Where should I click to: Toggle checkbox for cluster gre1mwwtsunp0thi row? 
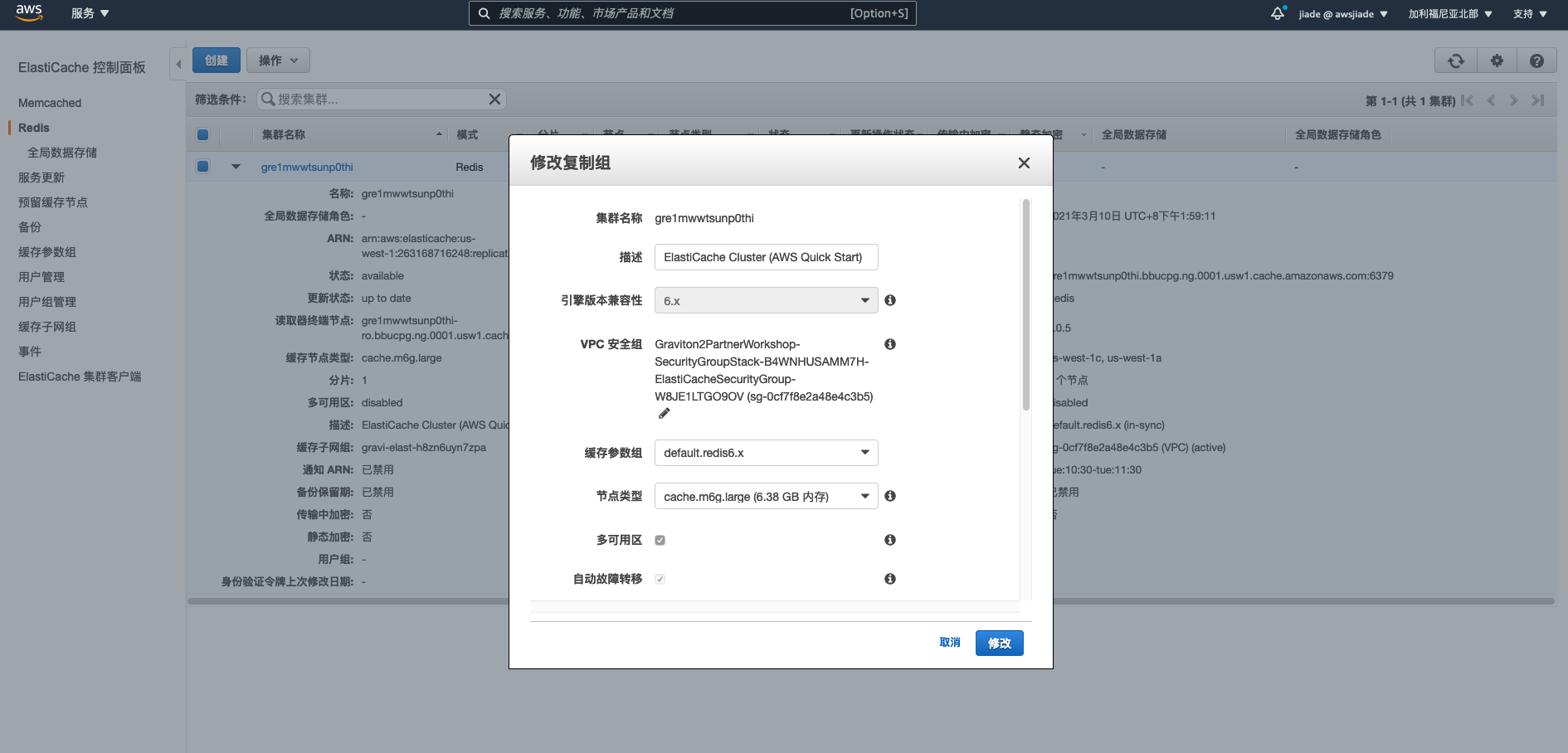coord(203,167)
